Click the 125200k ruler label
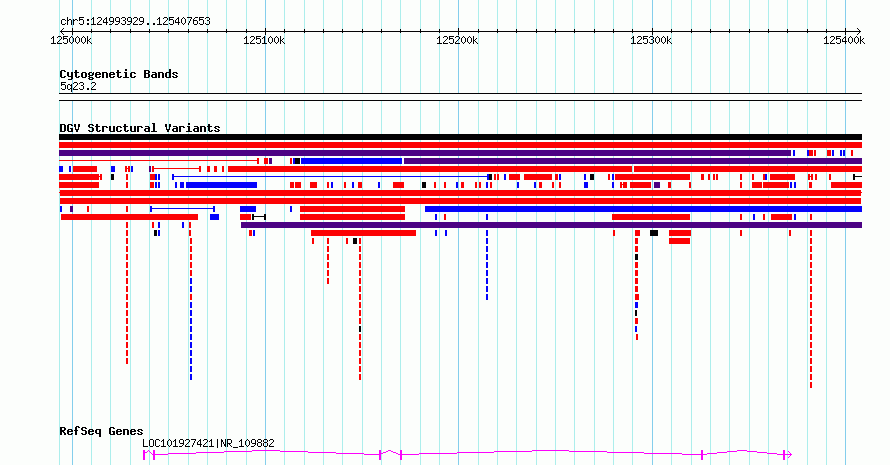The image size is (890, 465). click(x=457, y=40)
